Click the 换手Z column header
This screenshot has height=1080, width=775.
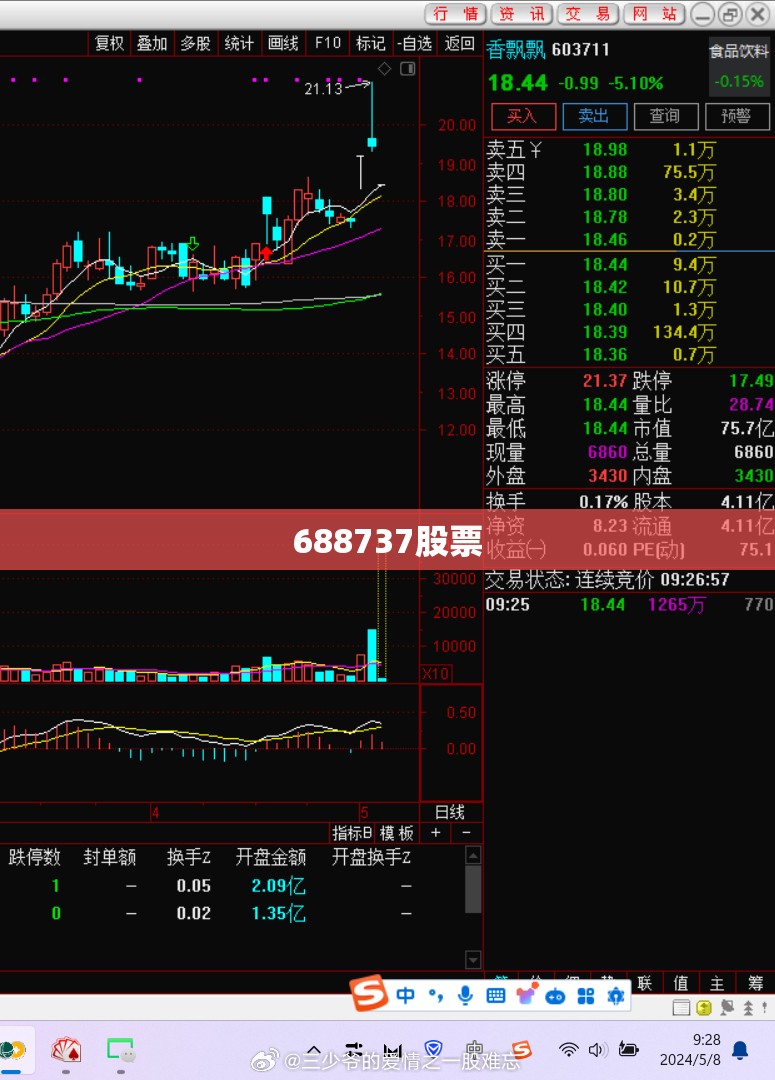point(188,858)
